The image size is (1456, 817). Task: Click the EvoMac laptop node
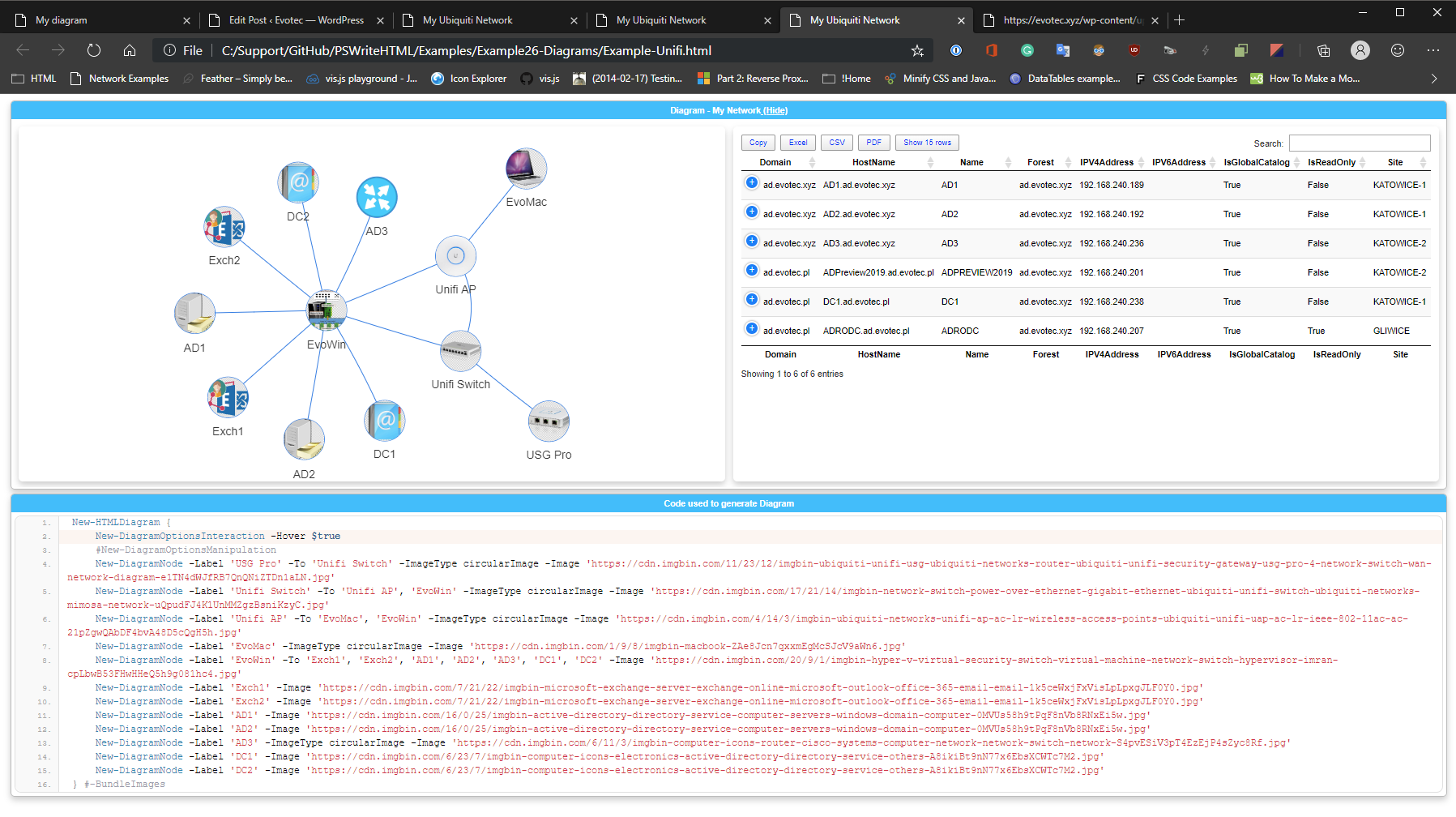[x=525, y=168]
